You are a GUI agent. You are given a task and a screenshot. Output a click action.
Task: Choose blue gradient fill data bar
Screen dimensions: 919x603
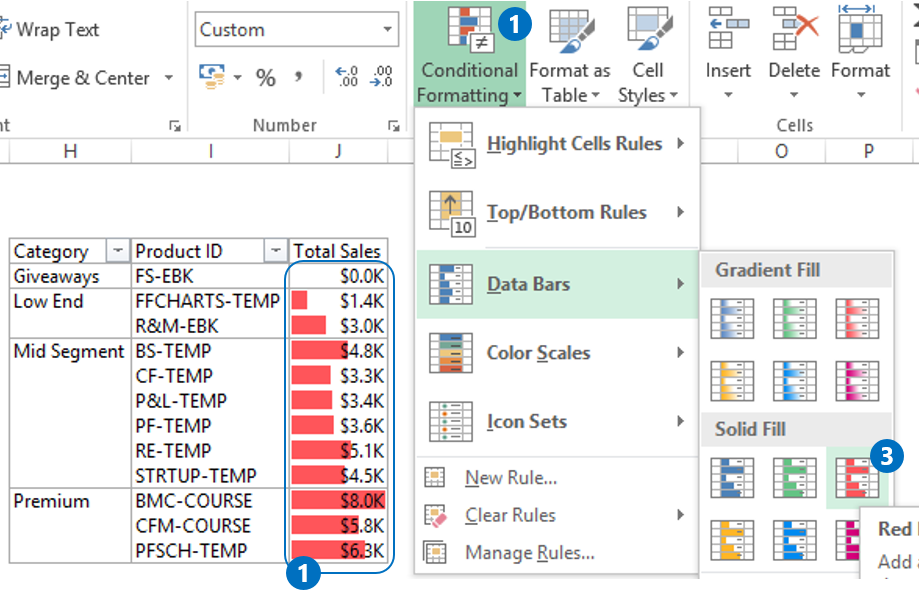732,319
